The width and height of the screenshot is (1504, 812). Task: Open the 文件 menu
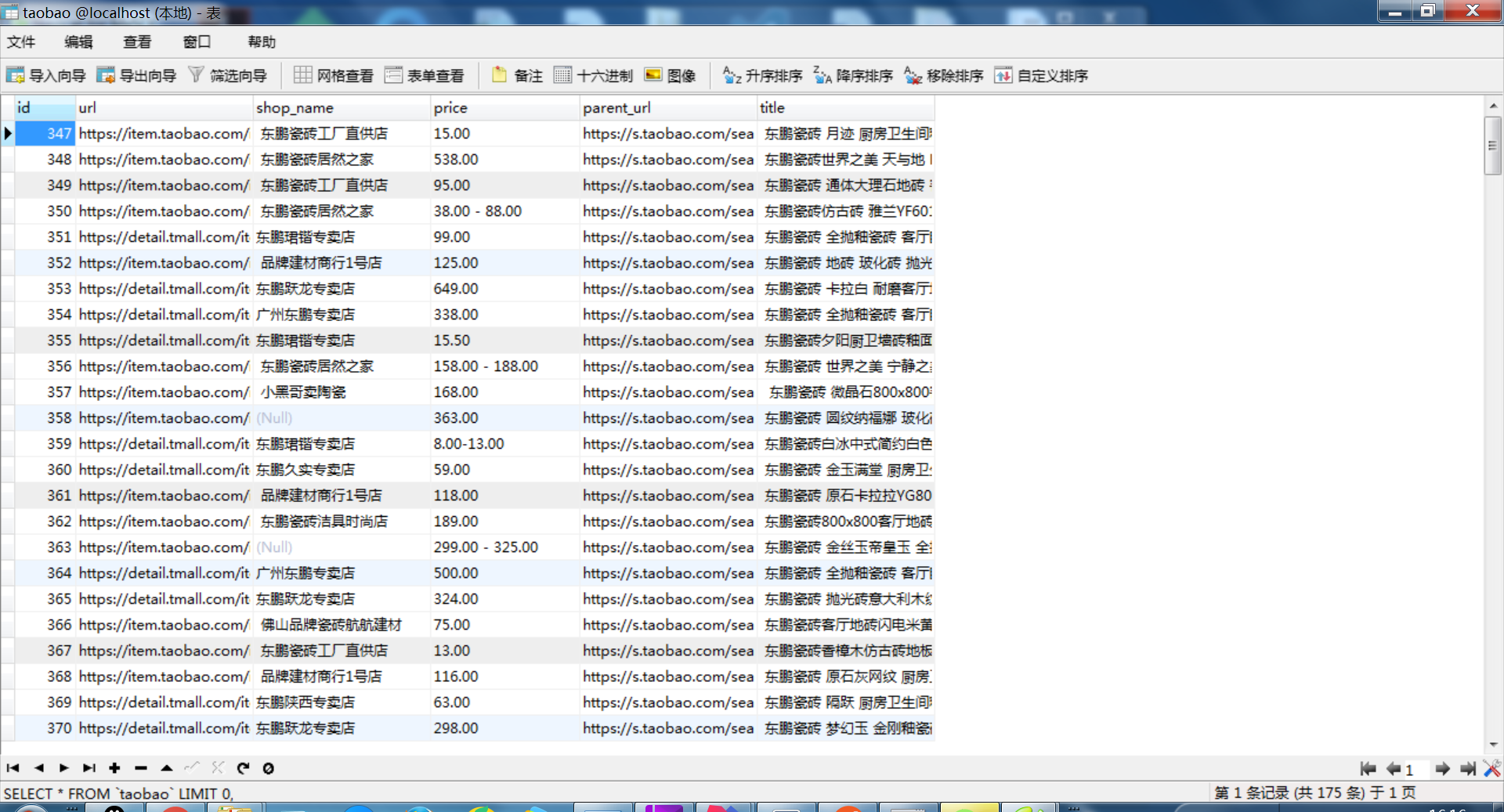coord(21,42)
